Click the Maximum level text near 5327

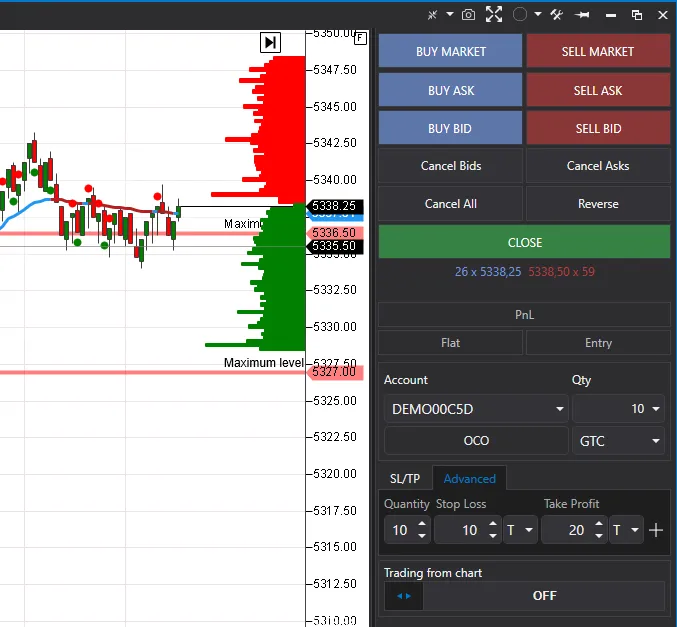pyautogui.click(x=264, y=363)
